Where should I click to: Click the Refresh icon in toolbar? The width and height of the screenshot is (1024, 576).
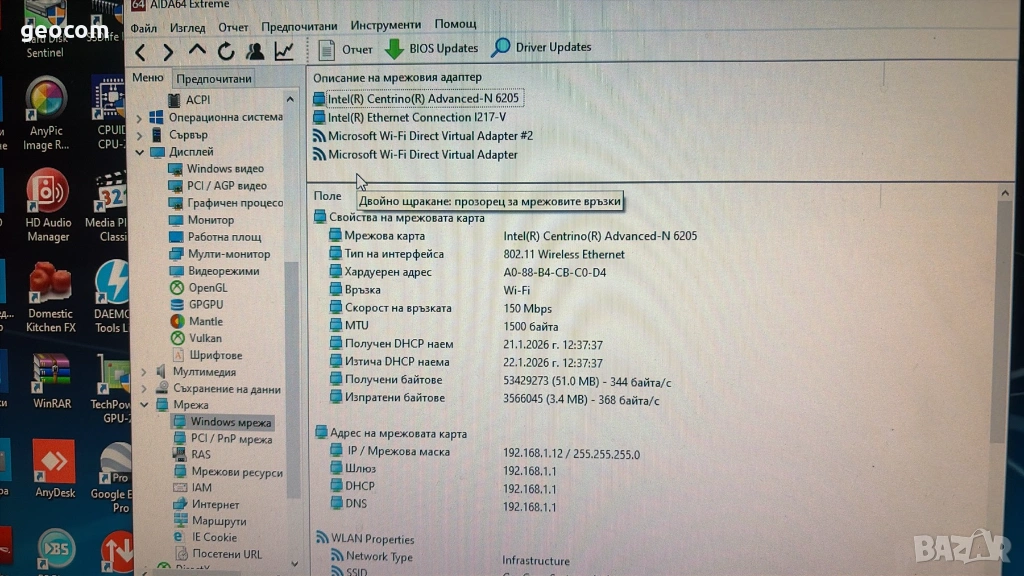click(226, 51)
